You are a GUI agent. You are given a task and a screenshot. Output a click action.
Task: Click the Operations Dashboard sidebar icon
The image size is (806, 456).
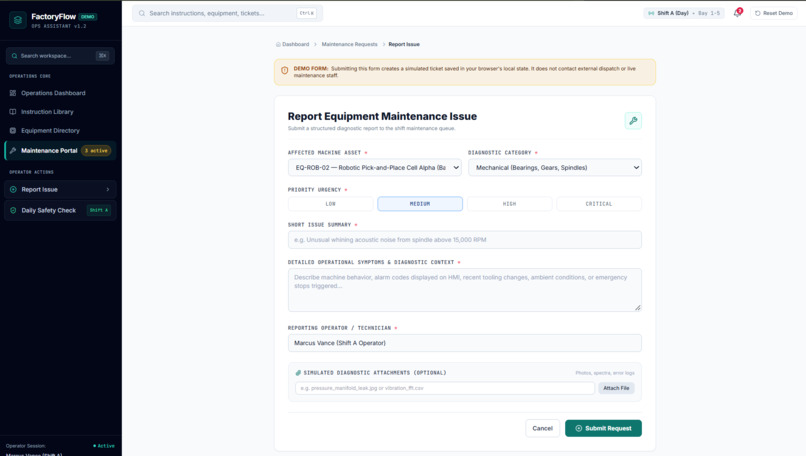[13, 93]
